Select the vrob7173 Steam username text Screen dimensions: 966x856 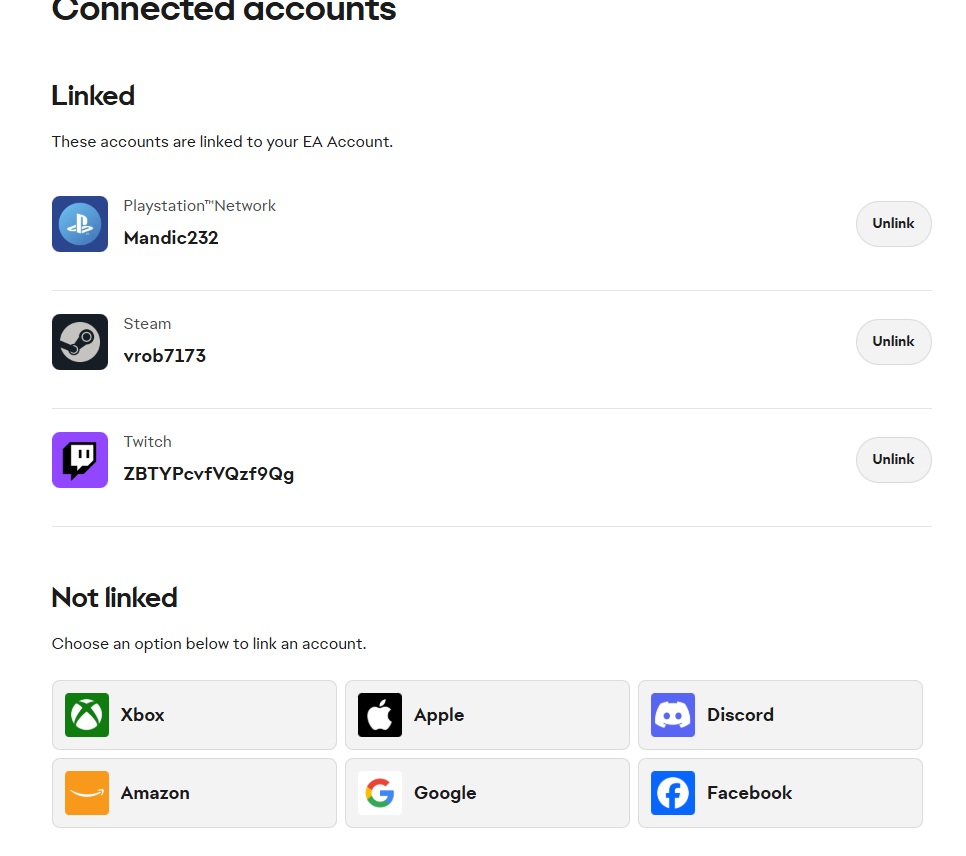pyautogui.click(x=165, y=356)
